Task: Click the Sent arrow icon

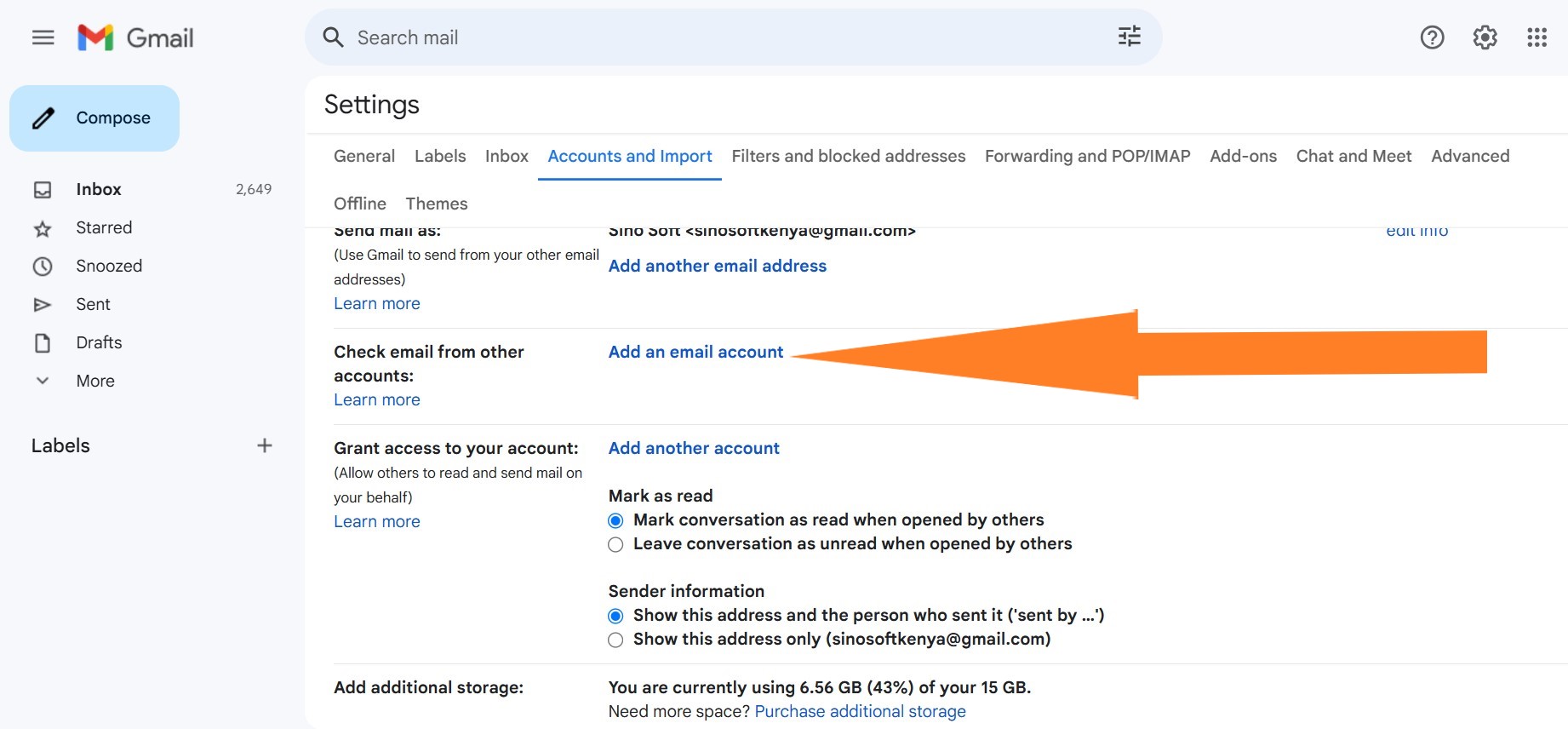Action: tap(43, 305)
